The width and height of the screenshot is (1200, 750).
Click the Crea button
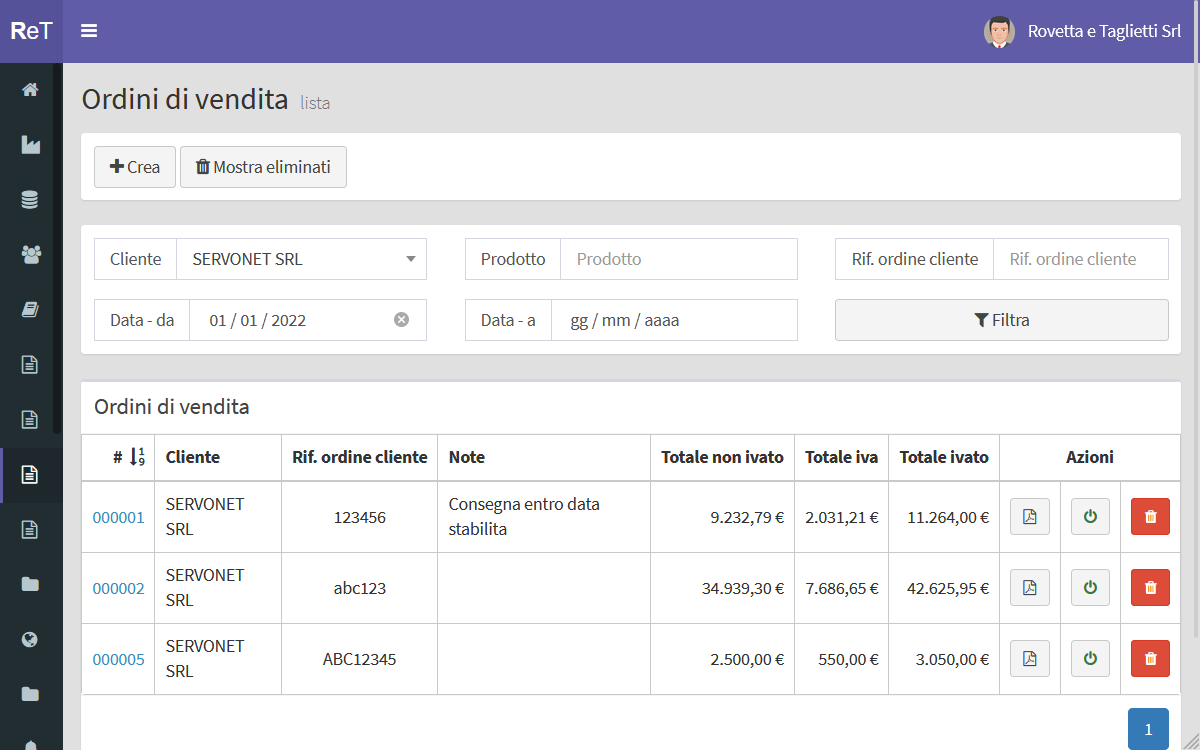point(135,167)
